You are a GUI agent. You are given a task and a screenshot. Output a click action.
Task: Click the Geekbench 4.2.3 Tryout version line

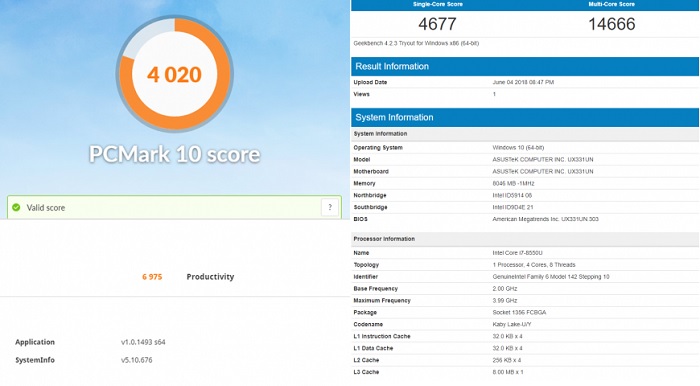coord(416,43)
